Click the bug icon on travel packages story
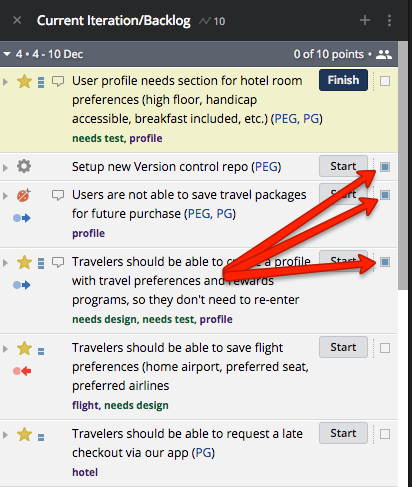Image resolution: width=412 pixels, height=487 pixels. point(24,195)
